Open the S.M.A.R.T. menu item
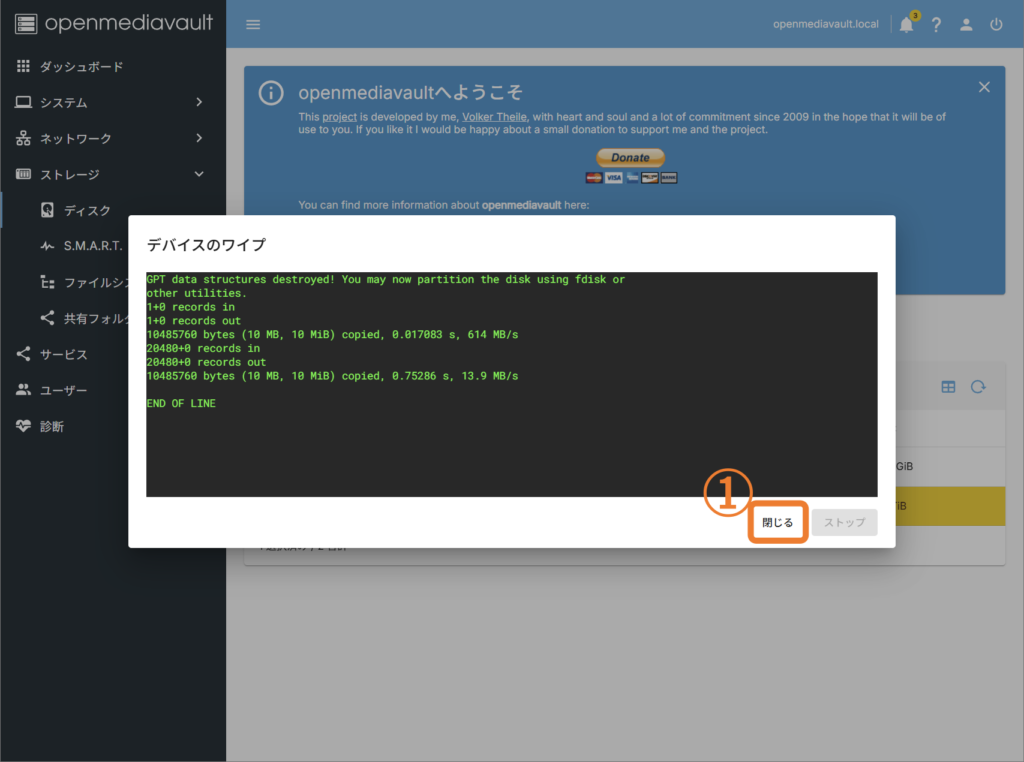The height and width of the screenshot is (762, 1024). click(x=93, y=246)
